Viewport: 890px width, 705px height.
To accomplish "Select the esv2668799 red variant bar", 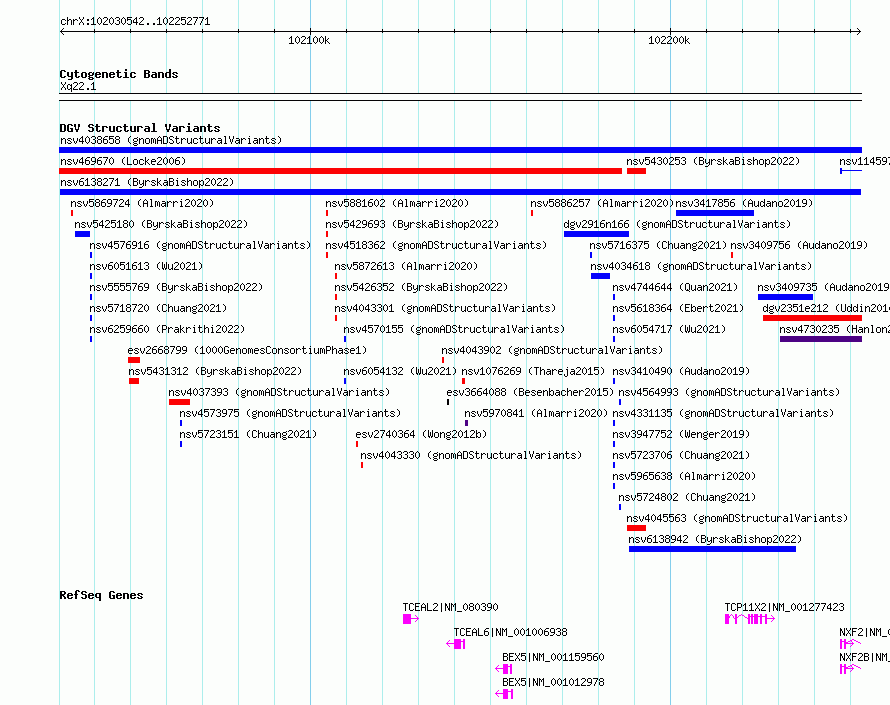I will [134, 360].
